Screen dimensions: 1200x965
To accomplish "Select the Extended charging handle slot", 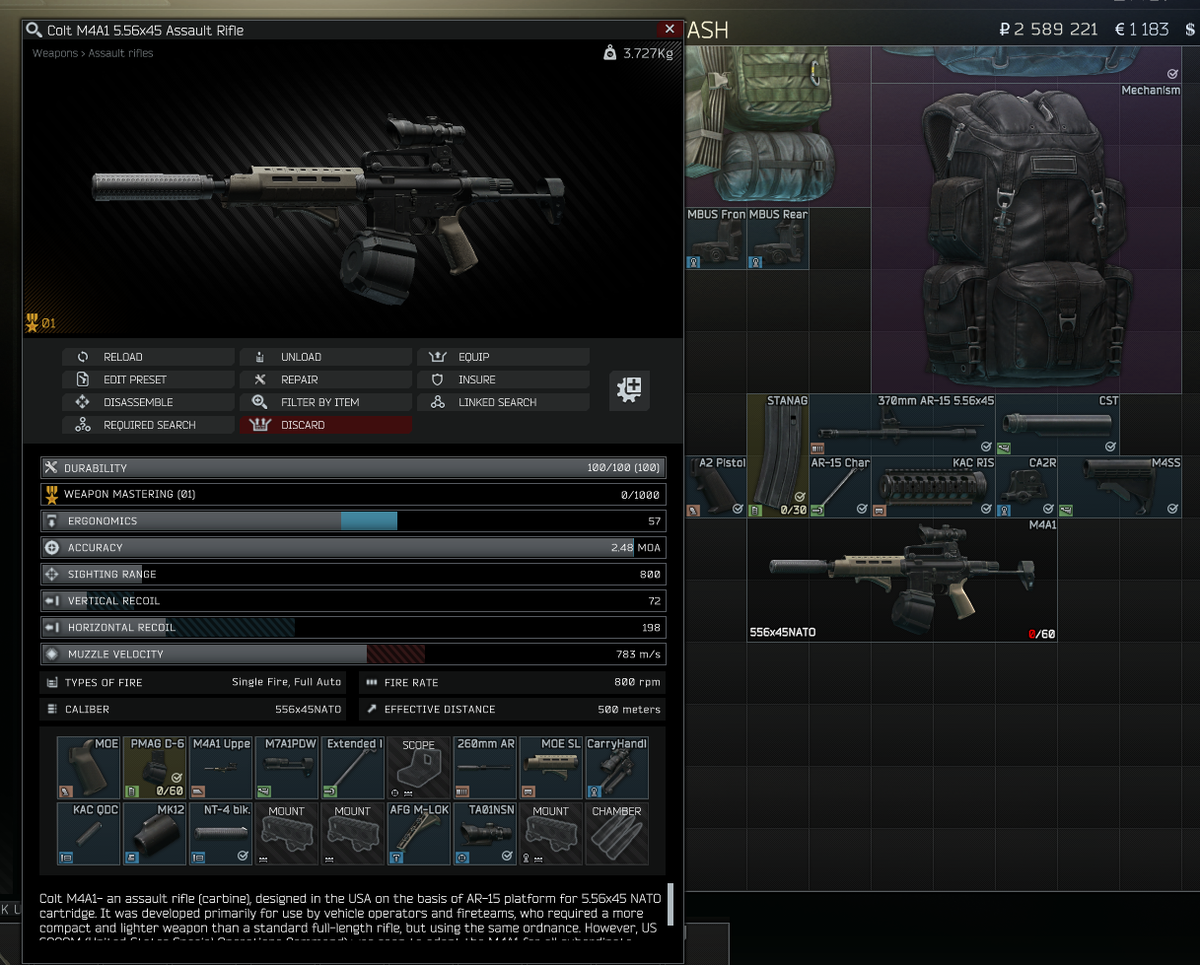I will pyautogui.click(x=353, y=767).
